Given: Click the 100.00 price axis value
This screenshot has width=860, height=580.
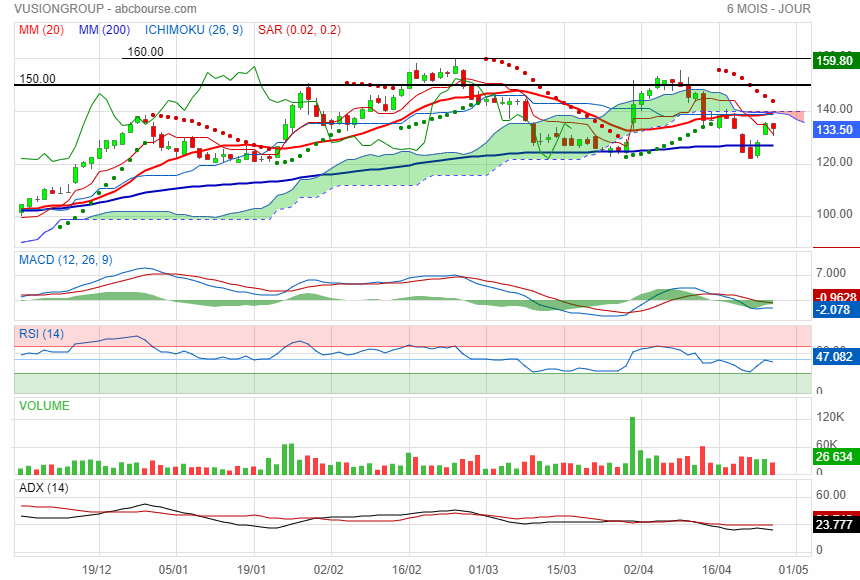Looking at the screenshot, I should click(834, 214).
